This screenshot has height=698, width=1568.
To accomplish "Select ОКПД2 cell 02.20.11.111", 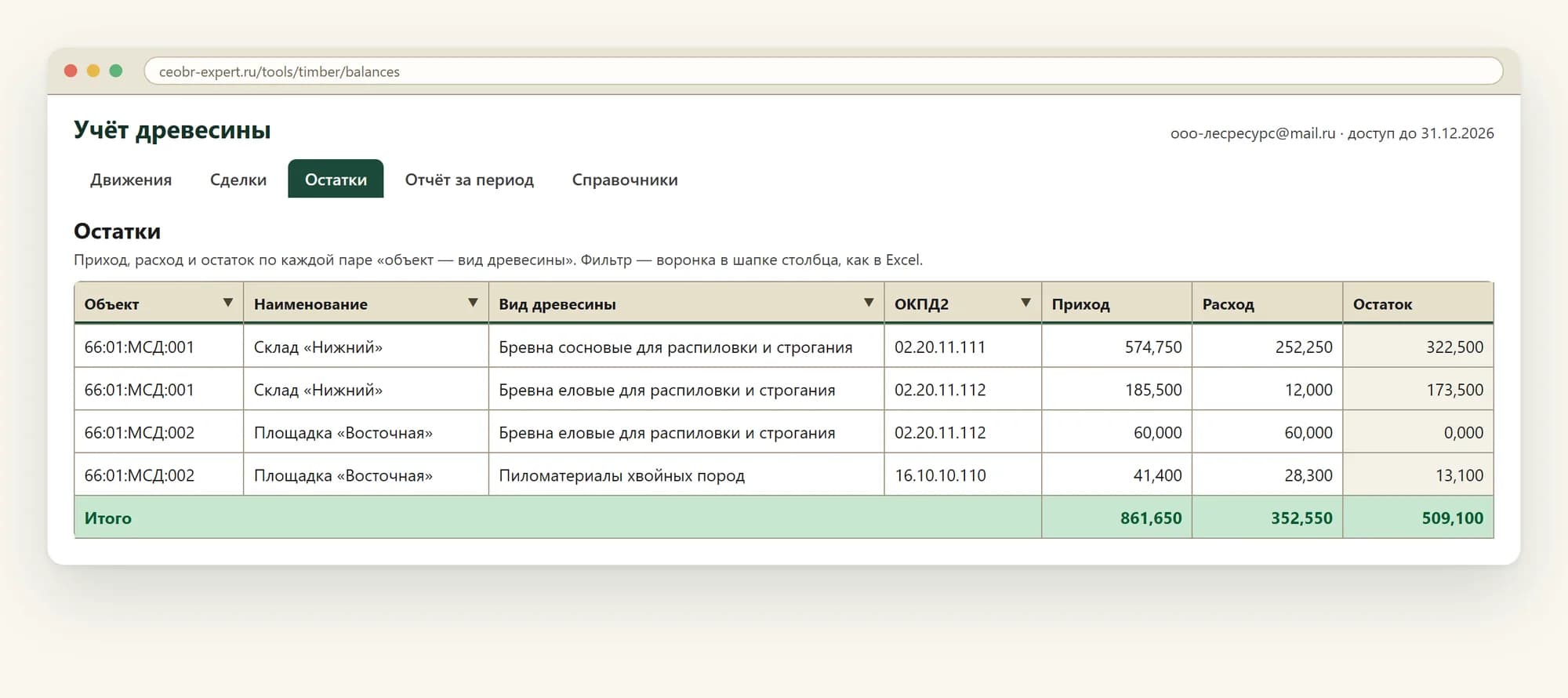I will tap(963, 347).
